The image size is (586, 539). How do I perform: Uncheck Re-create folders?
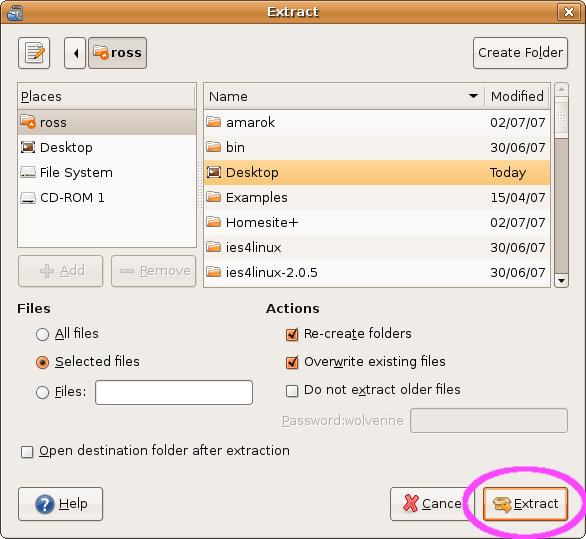[292, 334]
